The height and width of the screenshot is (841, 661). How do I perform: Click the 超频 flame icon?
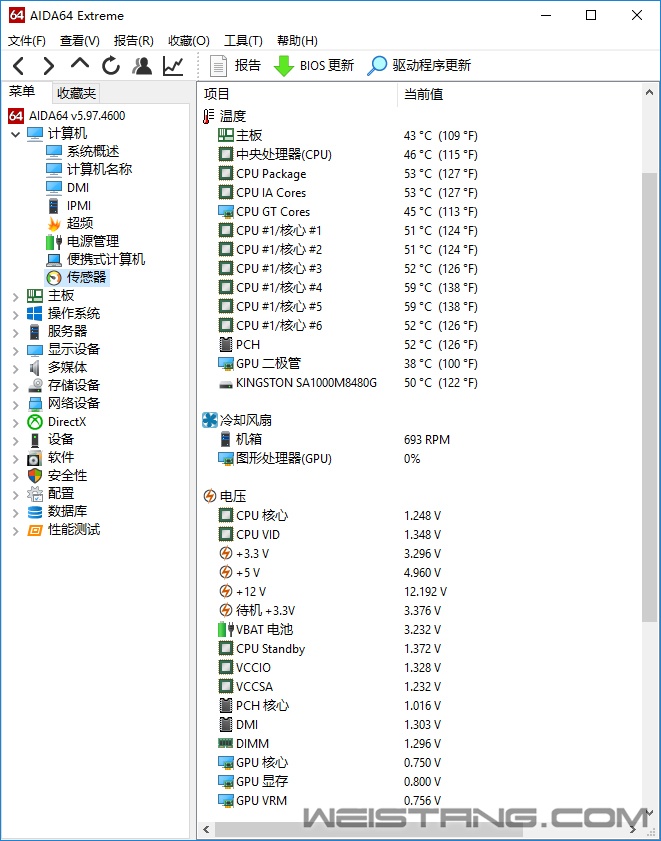click(54, 224)
